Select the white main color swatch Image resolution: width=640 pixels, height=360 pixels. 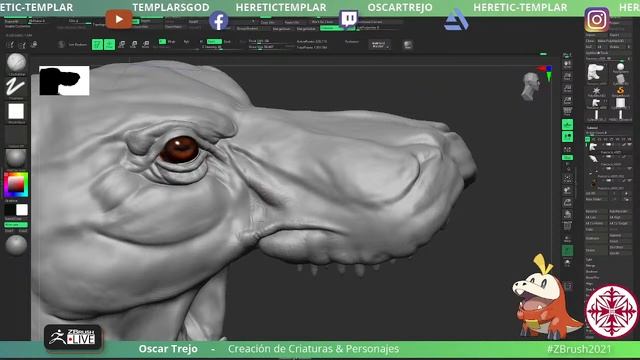pos(22,210)
